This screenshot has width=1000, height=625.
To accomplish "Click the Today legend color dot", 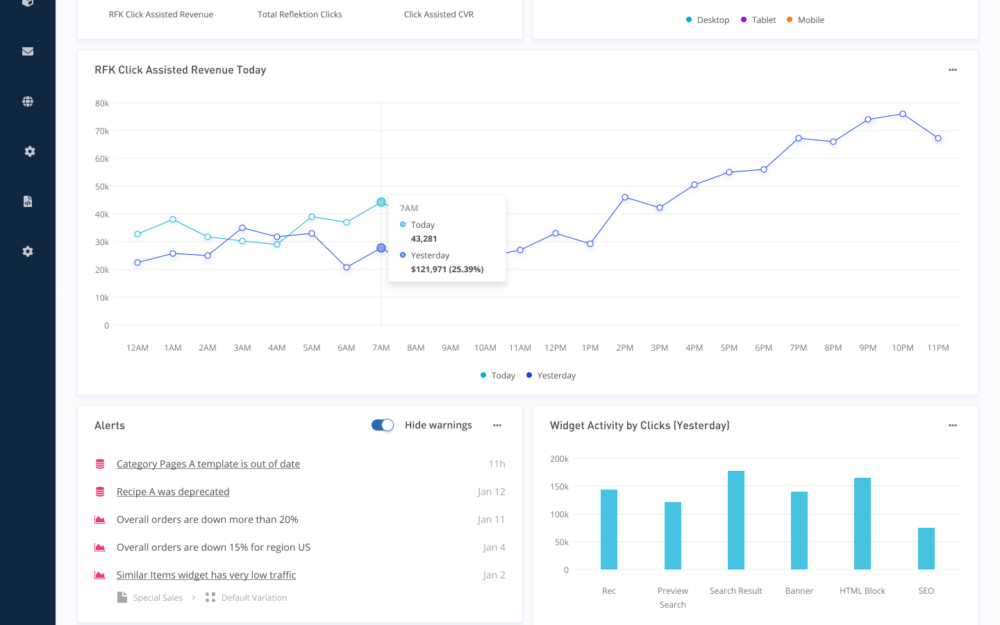I will click(484, 375).
